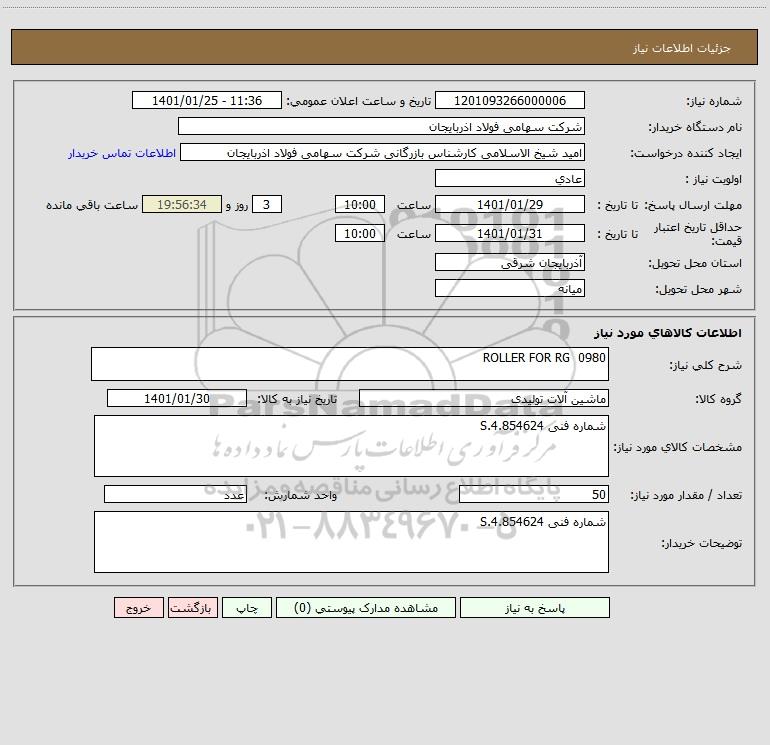Click the label حداقل تاریخ اعتبار قیمت
The height and width of the screenshot is (745, 770).
698,234
